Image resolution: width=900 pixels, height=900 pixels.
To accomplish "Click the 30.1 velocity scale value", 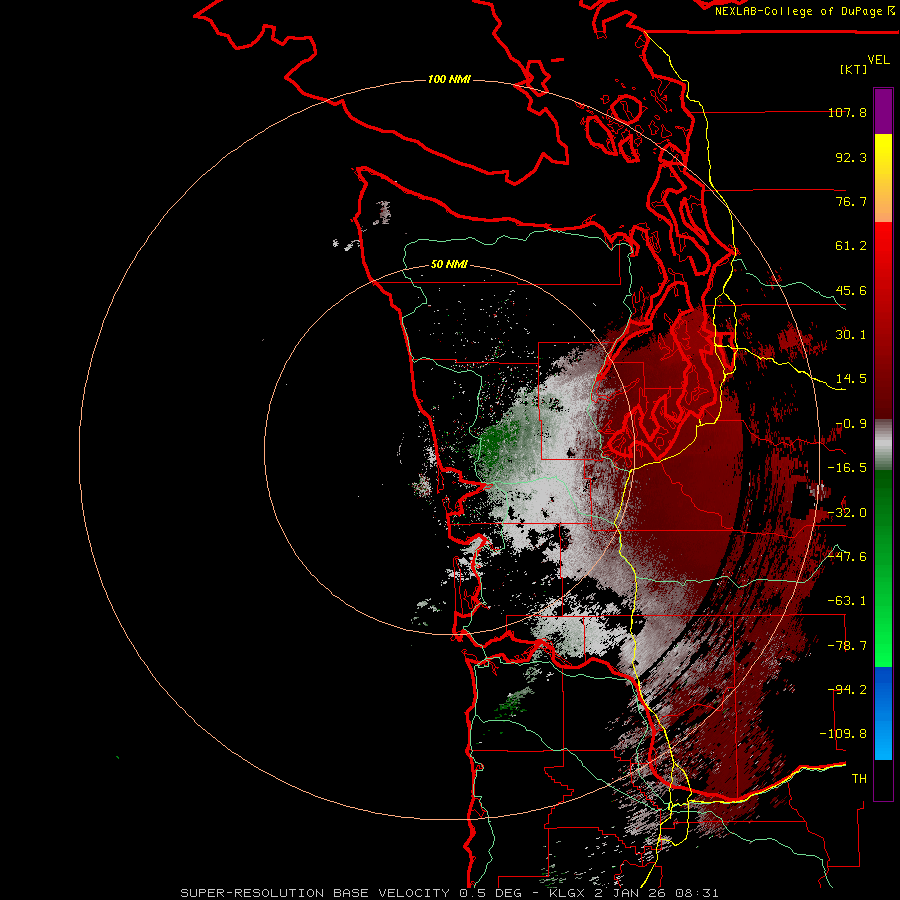I will click(x=851, y=335).
